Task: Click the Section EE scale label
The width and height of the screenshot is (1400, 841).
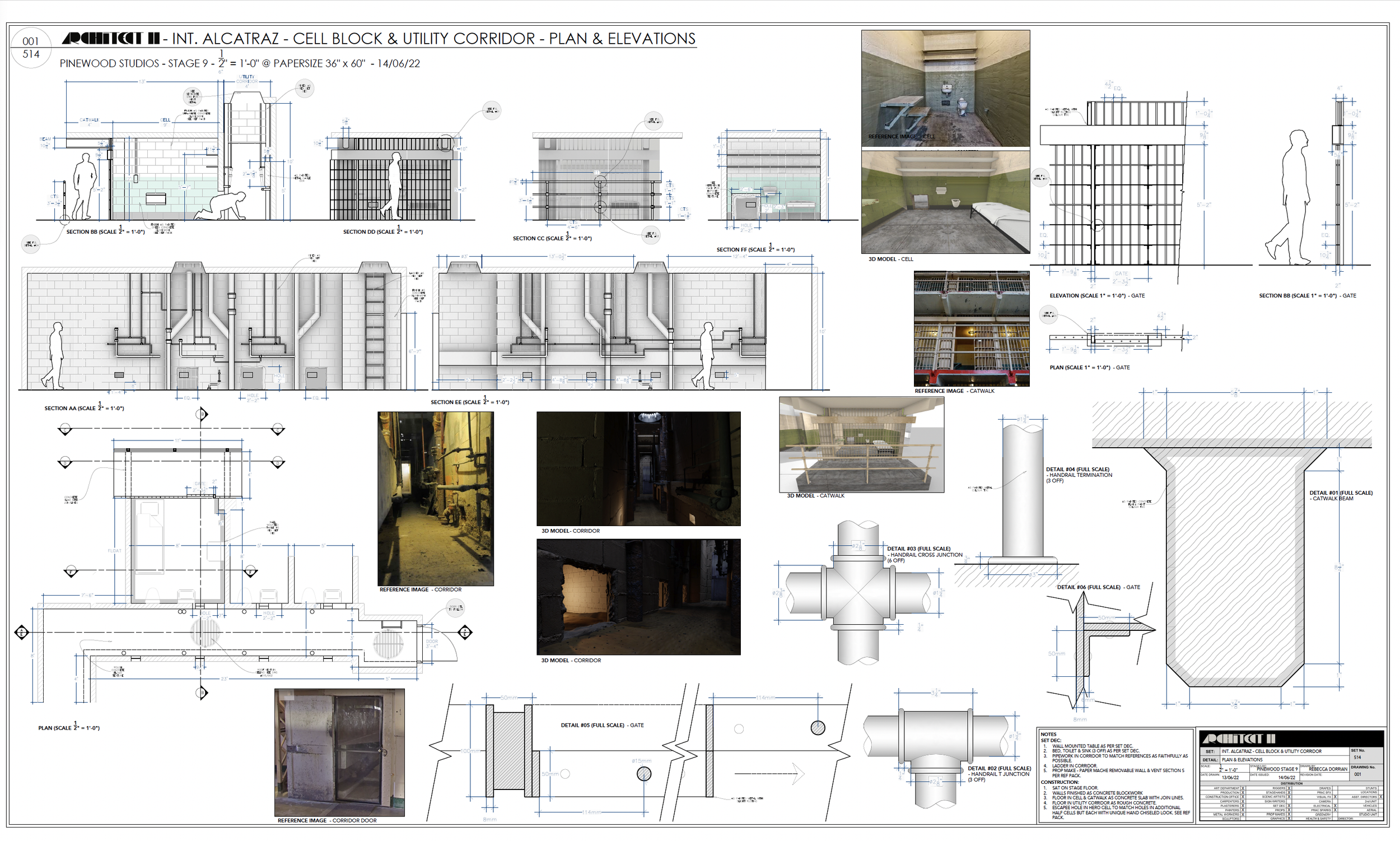Action: [469, 402]
